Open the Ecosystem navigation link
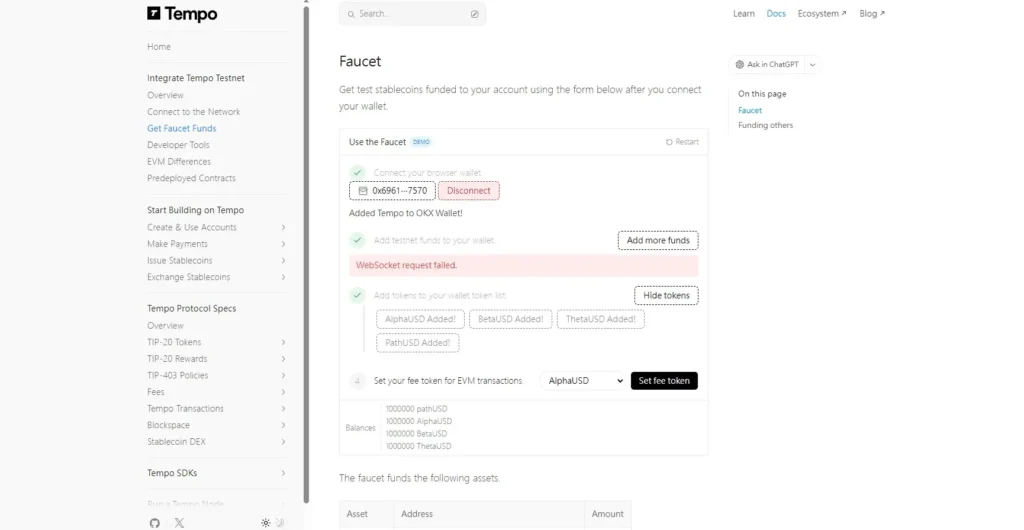This screenshot has width=1024, height=530. pyautogui.click(x=821, y=14)
